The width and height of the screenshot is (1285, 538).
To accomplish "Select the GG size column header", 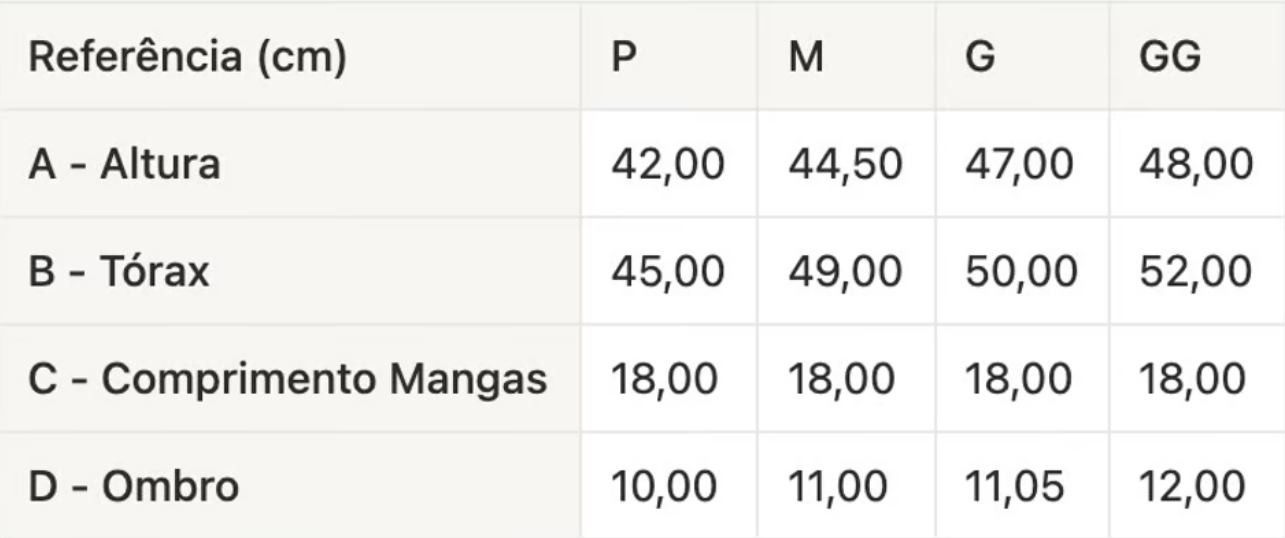I will [1169, 59].
